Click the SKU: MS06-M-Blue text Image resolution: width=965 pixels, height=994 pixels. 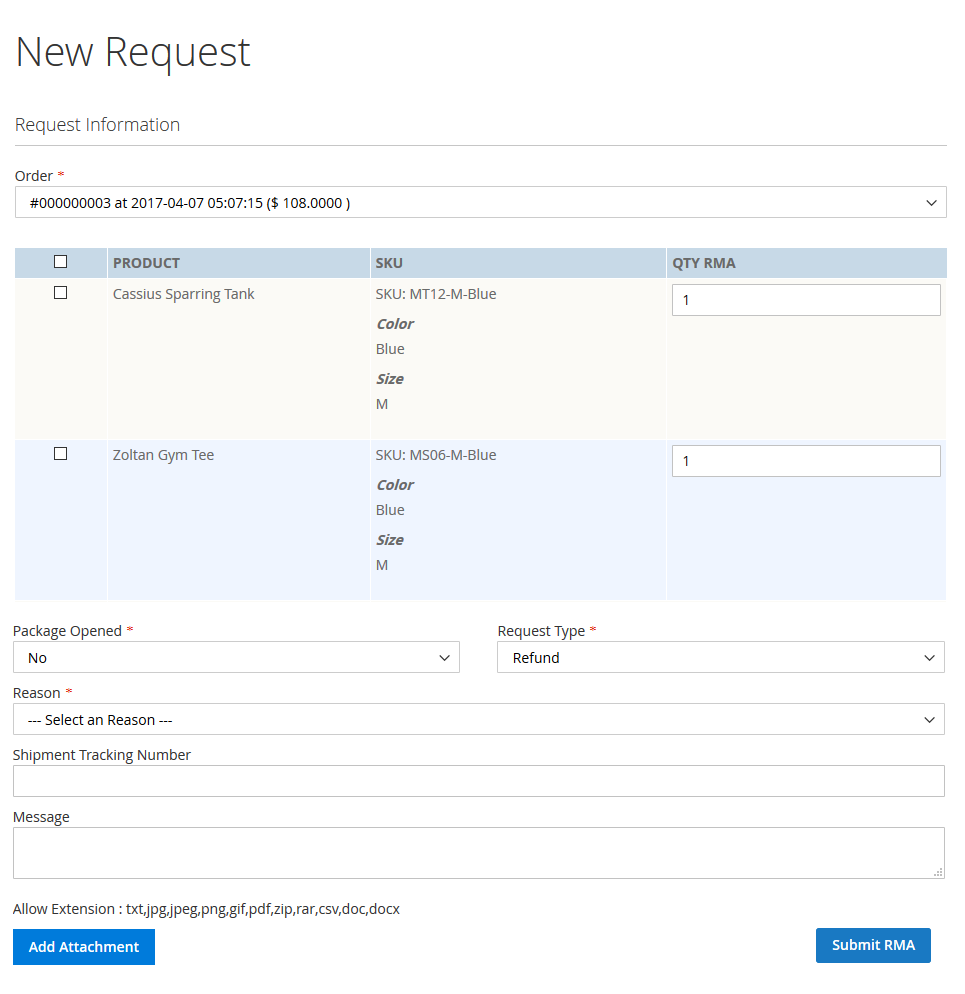point(436,455)
